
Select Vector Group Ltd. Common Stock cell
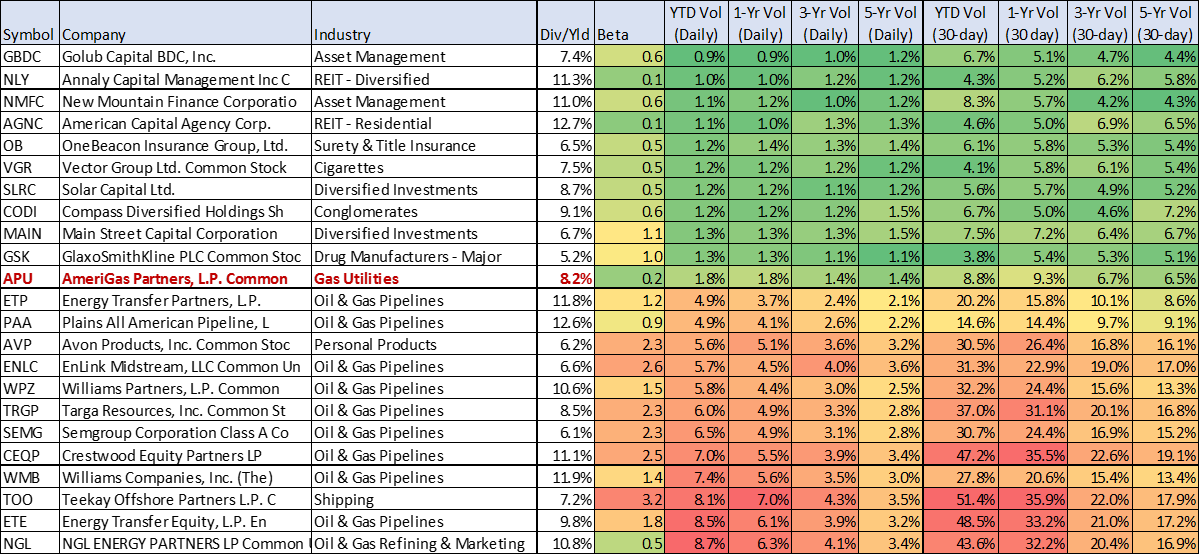[185, 168]
